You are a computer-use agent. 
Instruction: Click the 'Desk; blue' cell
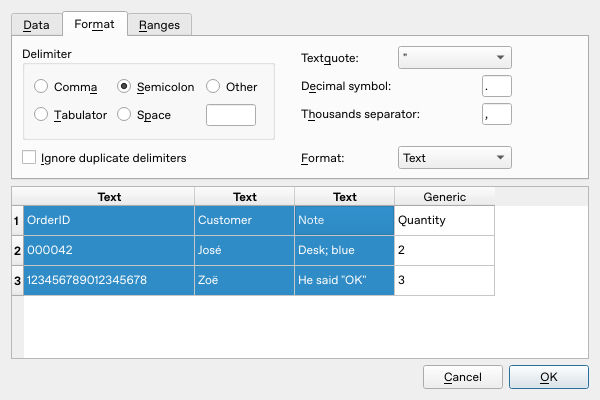[344, 250]
